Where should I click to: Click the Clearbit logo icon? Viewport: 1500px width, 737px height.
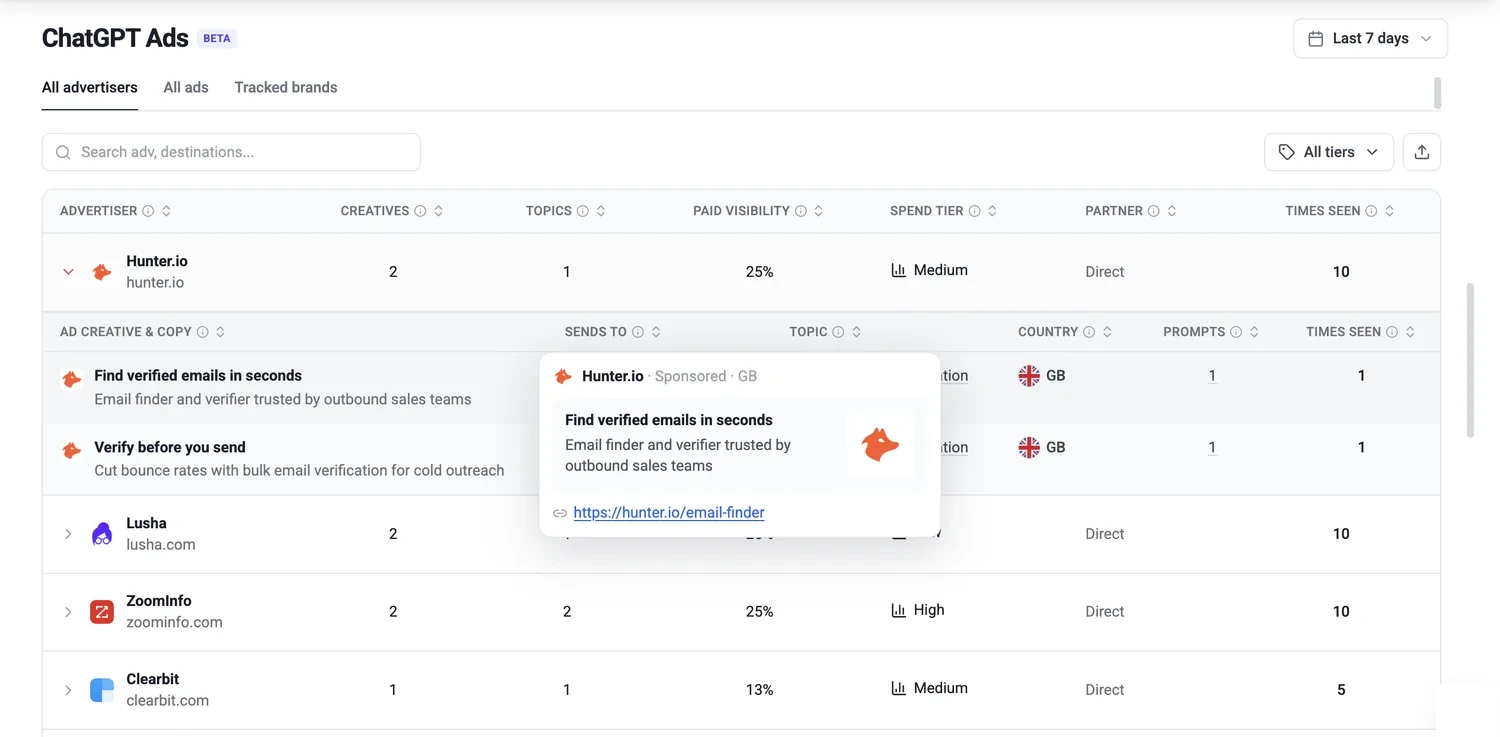click(x=102, y=690)
